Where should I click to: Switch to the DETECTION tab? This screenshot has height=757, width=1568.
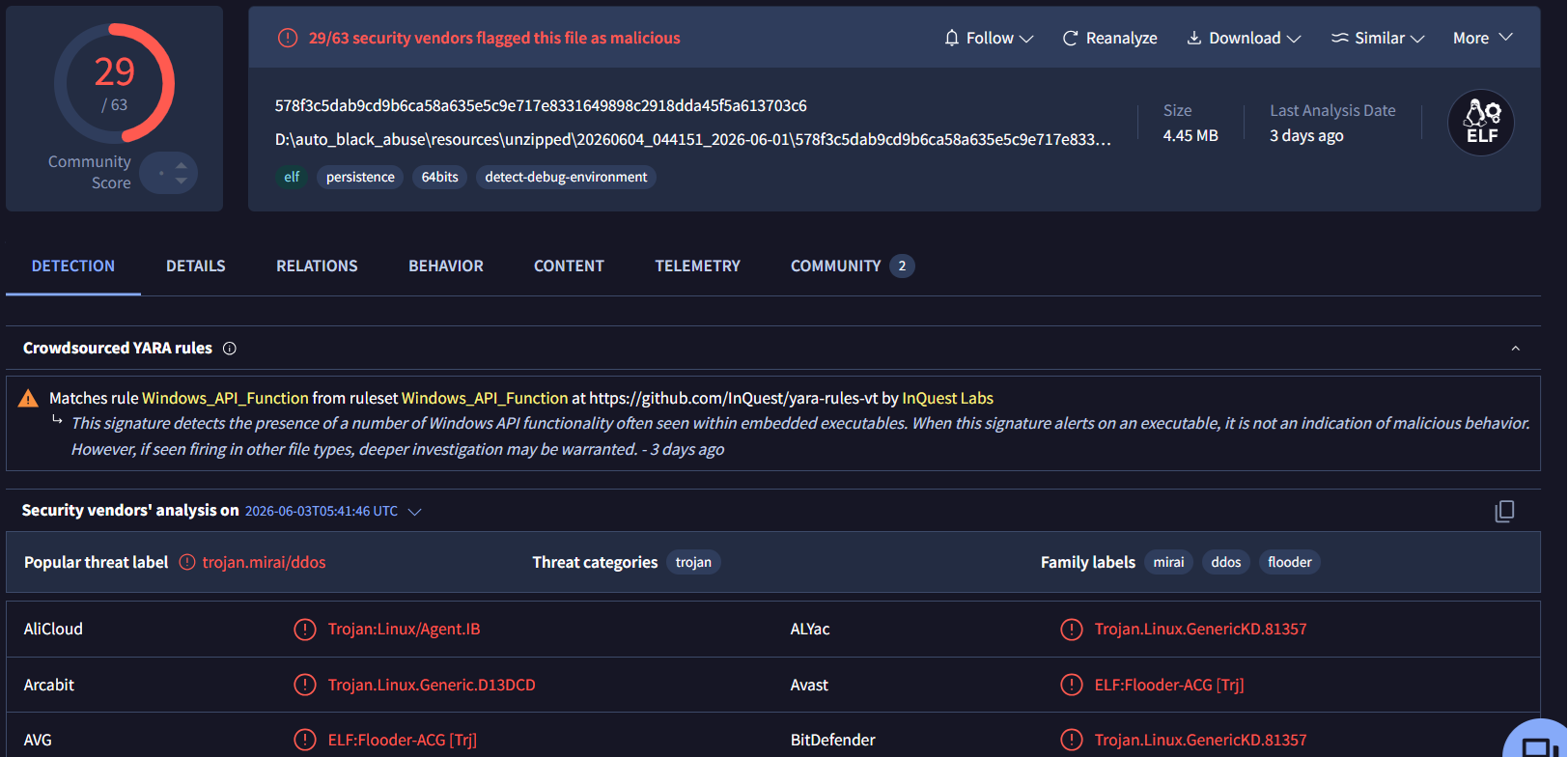click(73, 266)
